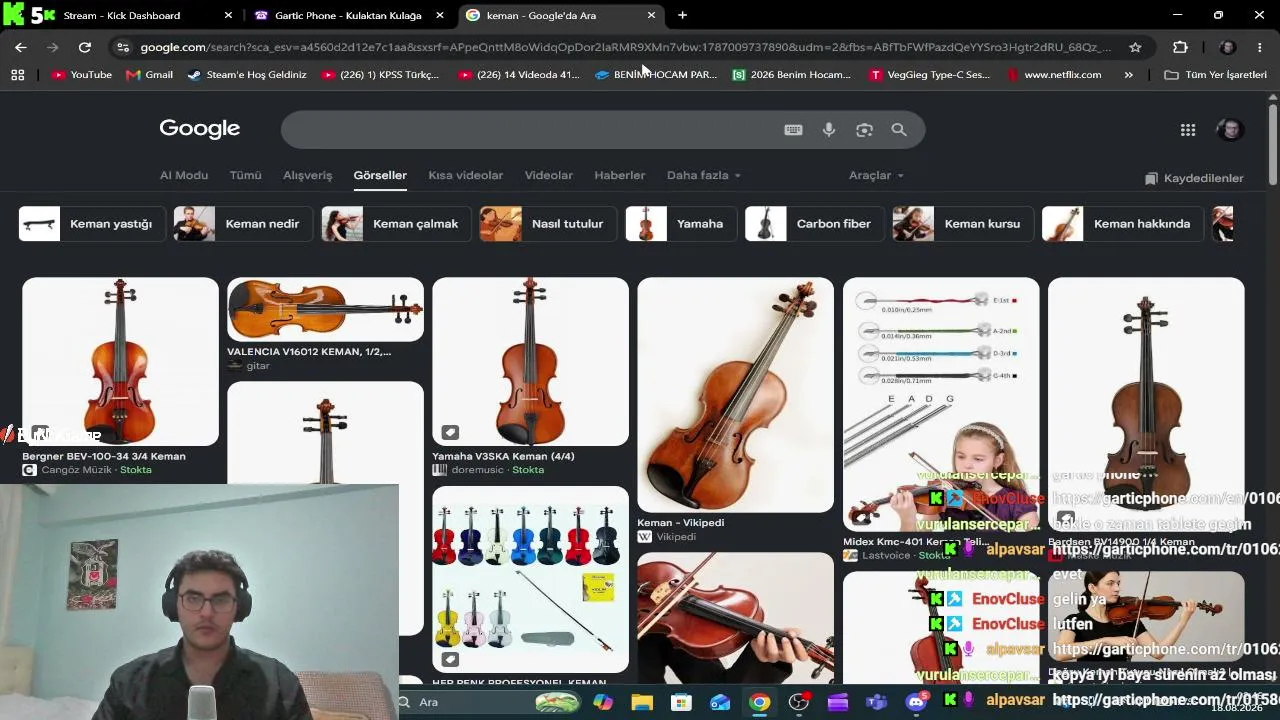The width and height of the screenshot is (1280, 720).
Task: Open Microsoft Store from the taskbar
Action: [x=681, y=702]
